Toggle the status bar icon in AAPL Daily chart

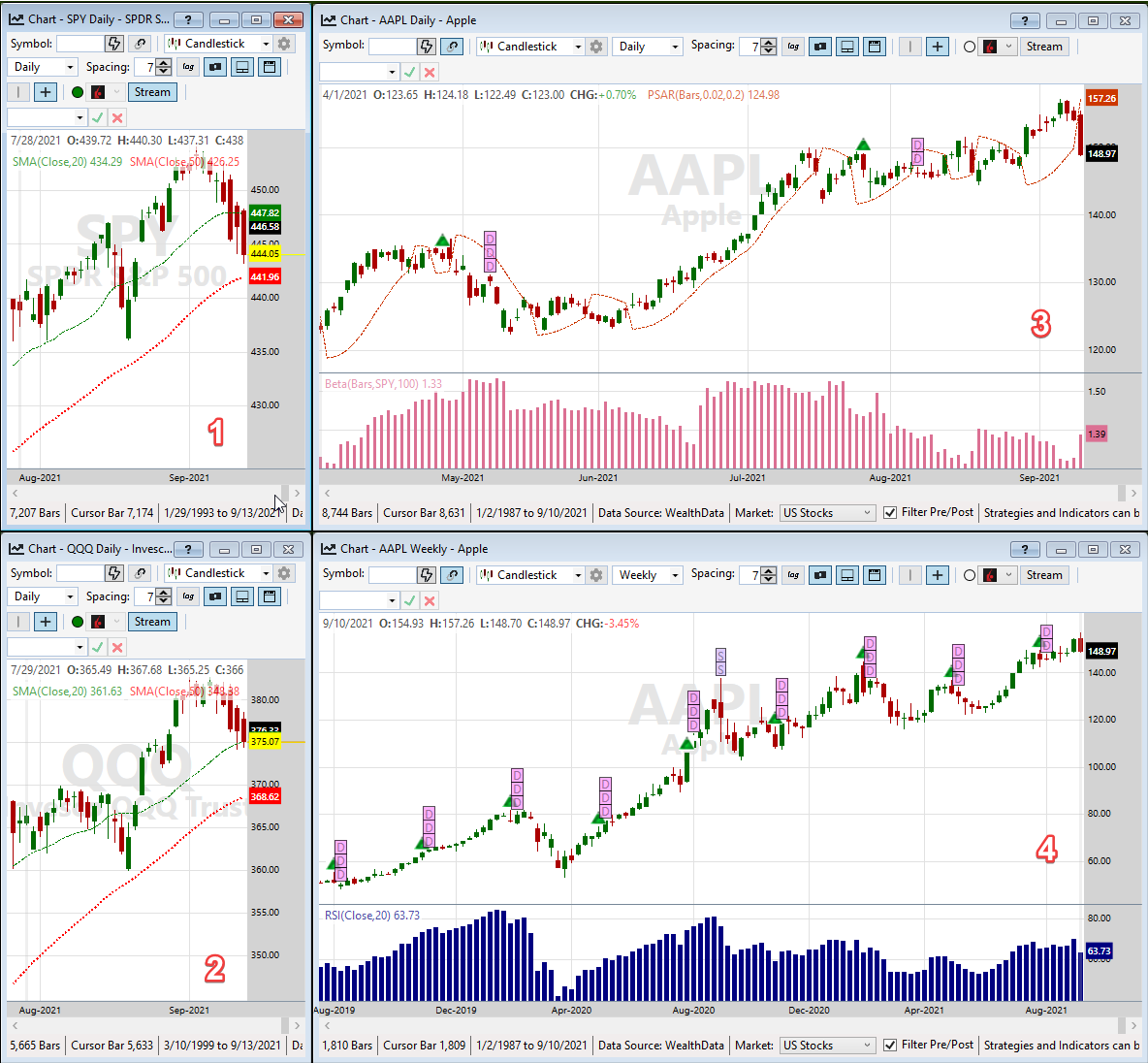pos(875,47)
